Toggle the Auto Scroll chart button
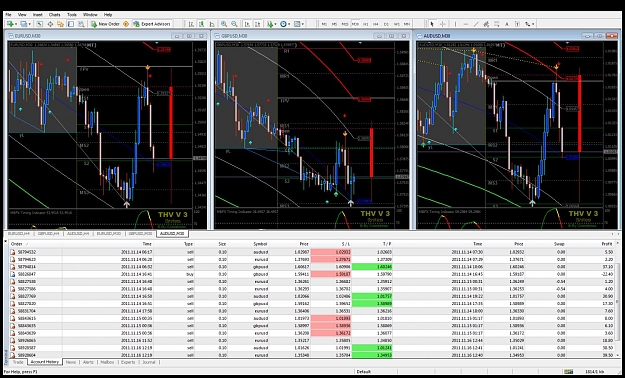 247,24
